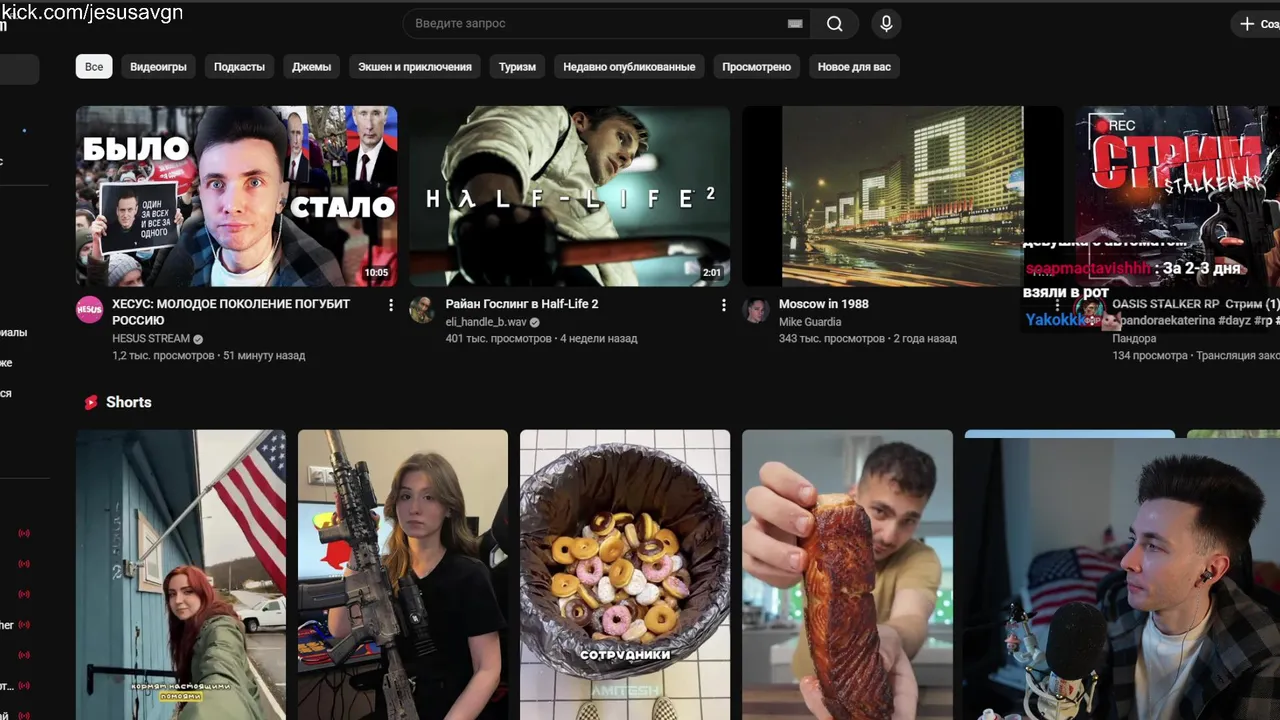Open 'Пандора' channel name
Viewport: 1280px width, 720px height.
(x=1134, y=339)
